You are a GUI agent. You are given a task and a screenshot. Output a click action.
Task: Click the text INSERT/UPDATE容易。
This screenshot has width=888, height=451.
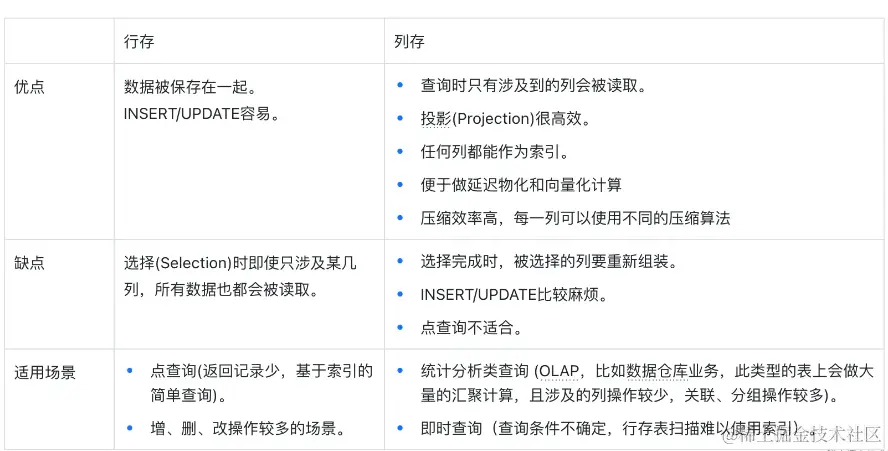202,114
